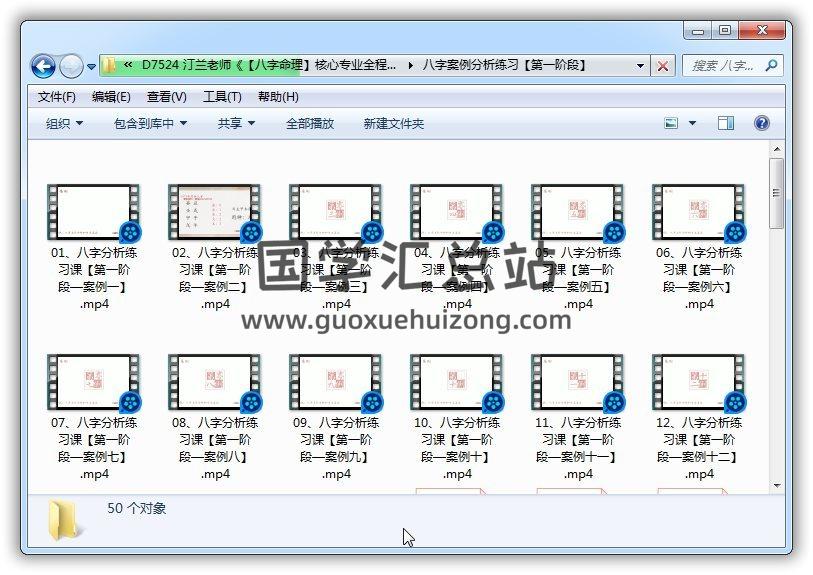The image size is (813, 575).
Task: Open the 工具(T) menu
Action: pyautogui.click(x=222, y=97)
